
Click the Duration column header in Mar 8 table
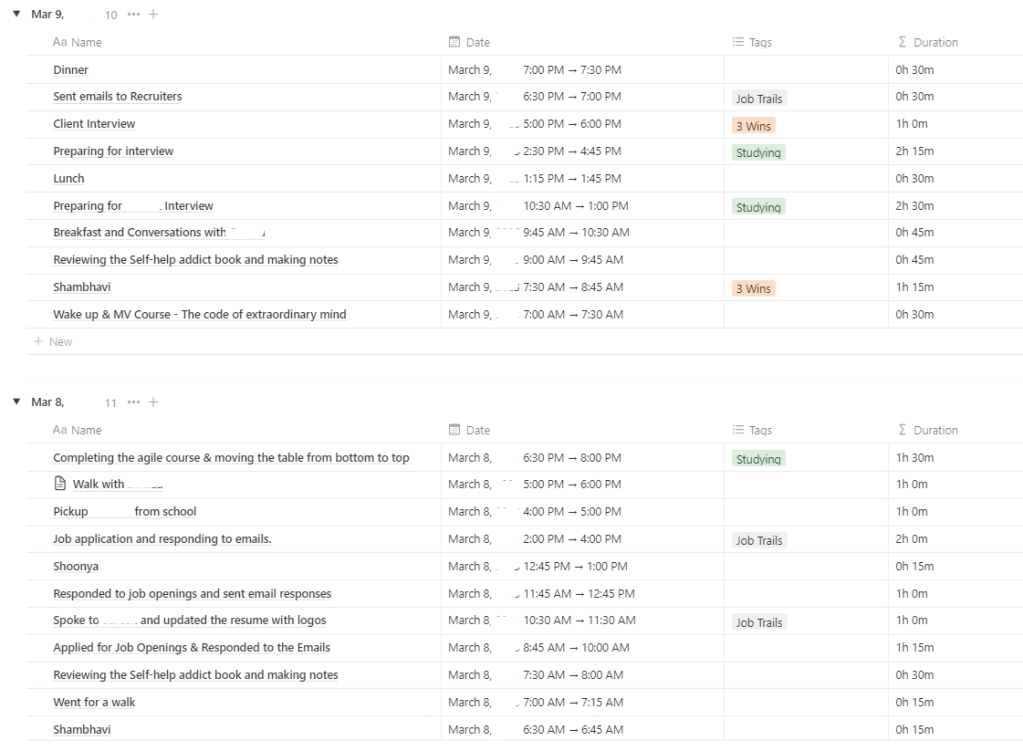935,430
